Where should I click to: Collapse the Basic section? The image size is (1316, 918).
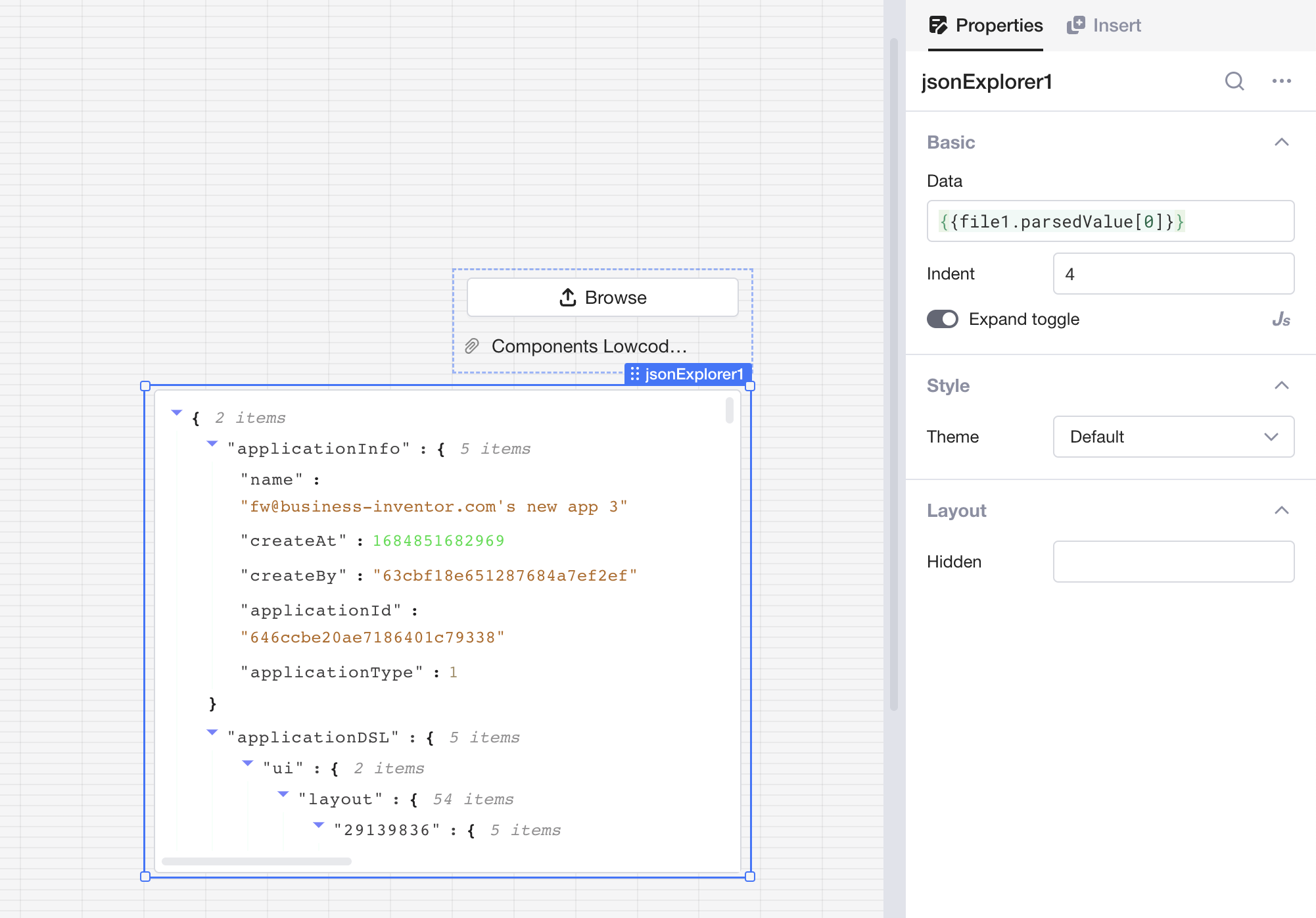1281,142
